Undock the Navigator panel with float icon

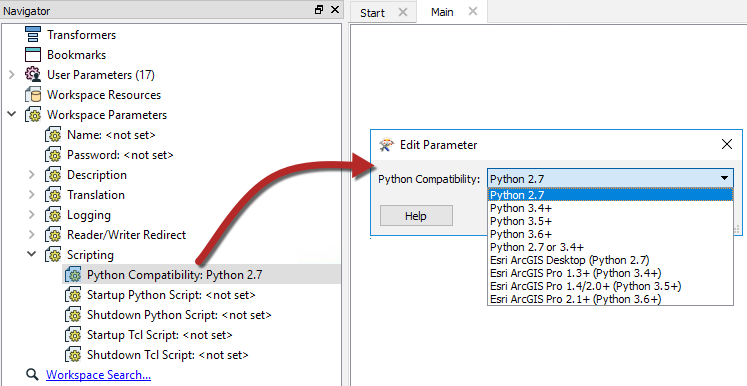tap(319, 10)
